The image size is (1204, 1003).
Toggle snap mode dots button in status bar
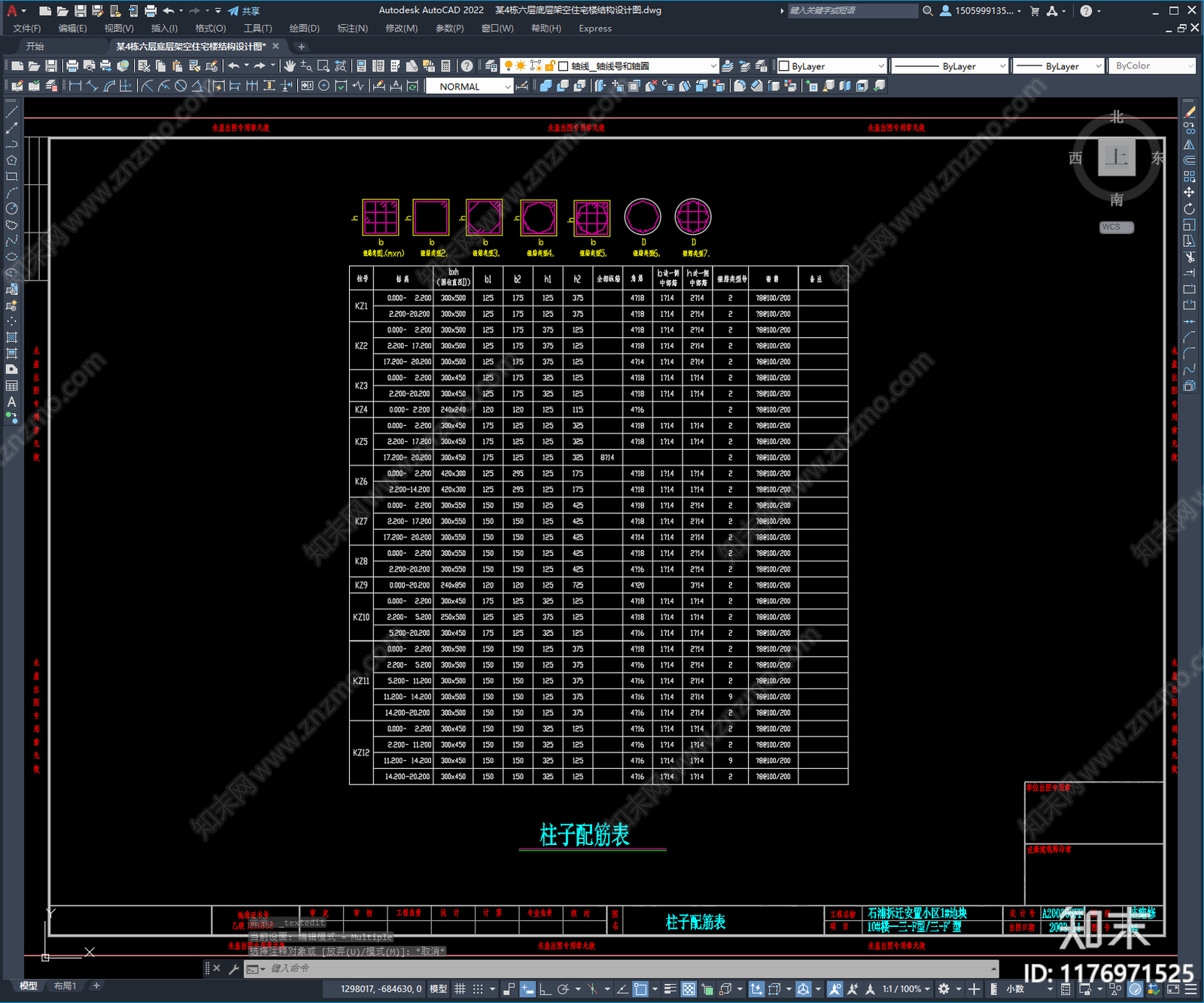tap(478, 989)
